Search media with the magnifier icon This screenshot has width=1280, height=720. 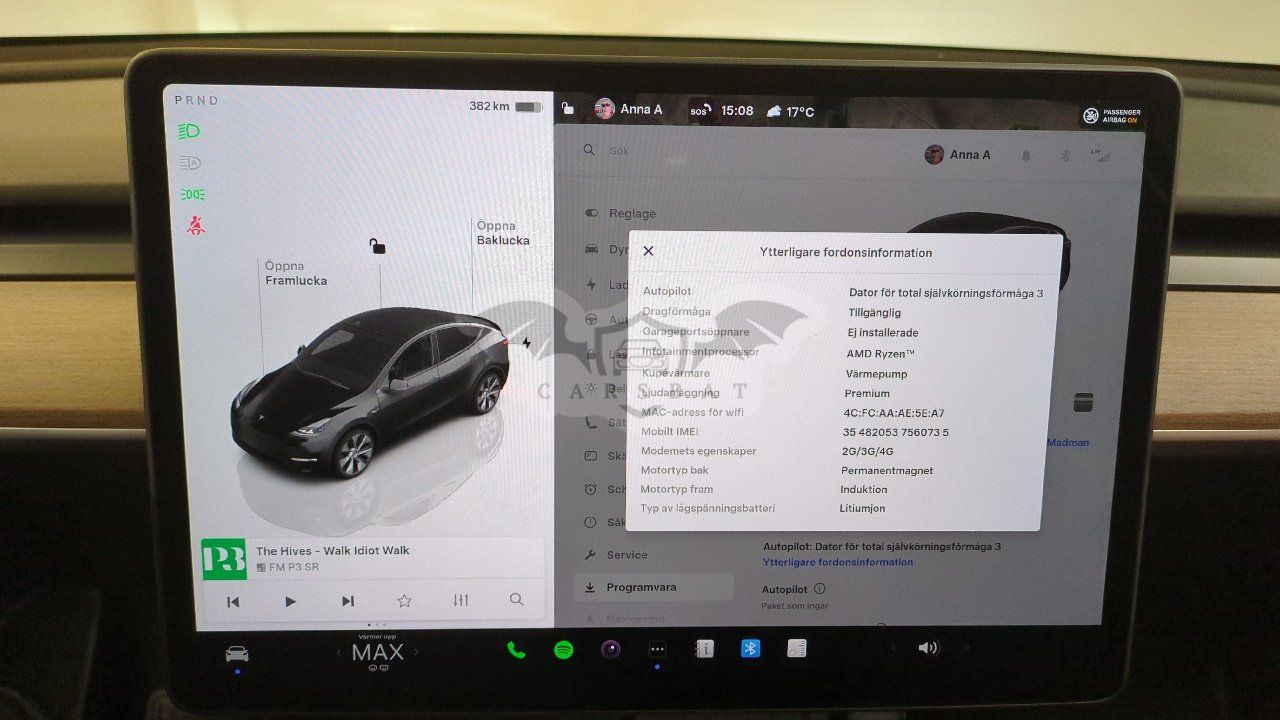point(516,600)
